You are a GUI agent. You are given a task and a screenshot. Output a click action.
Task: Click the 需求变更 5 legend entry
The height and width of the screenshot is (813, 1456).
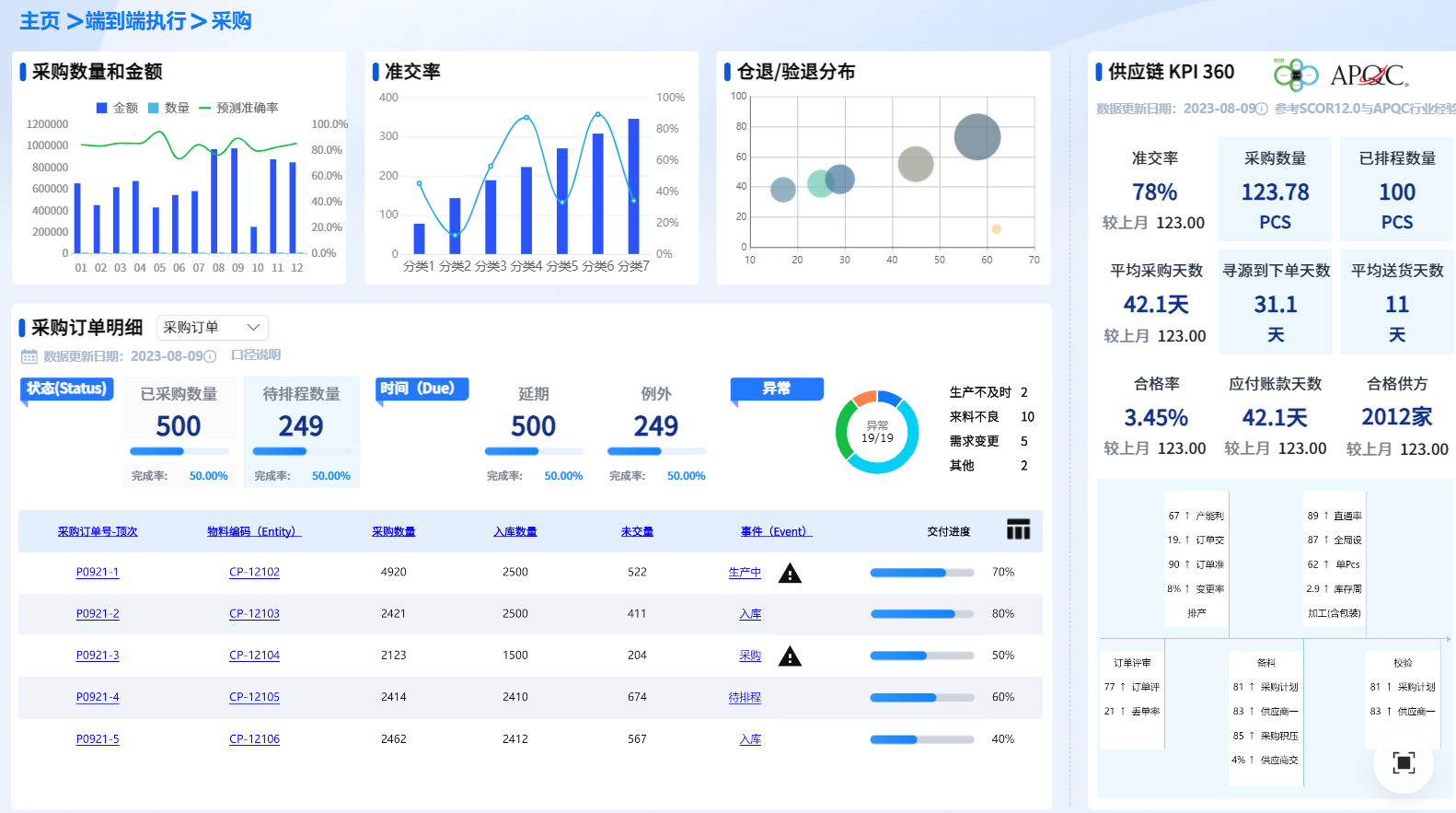click(989, 441)
